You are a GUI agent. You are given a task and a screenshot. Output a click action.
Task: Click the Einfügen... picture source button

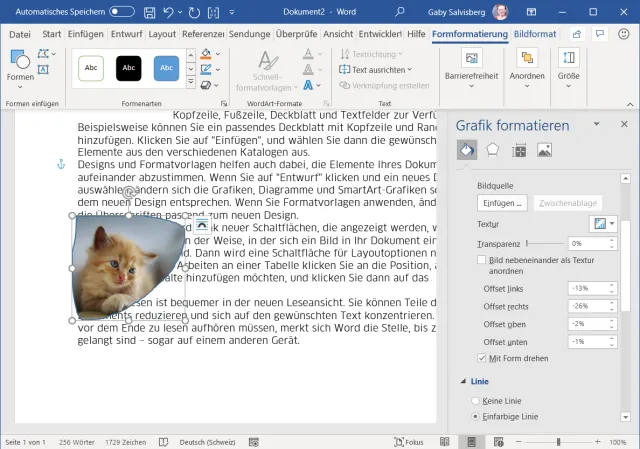pyautogui.click(x=500, y=203)
